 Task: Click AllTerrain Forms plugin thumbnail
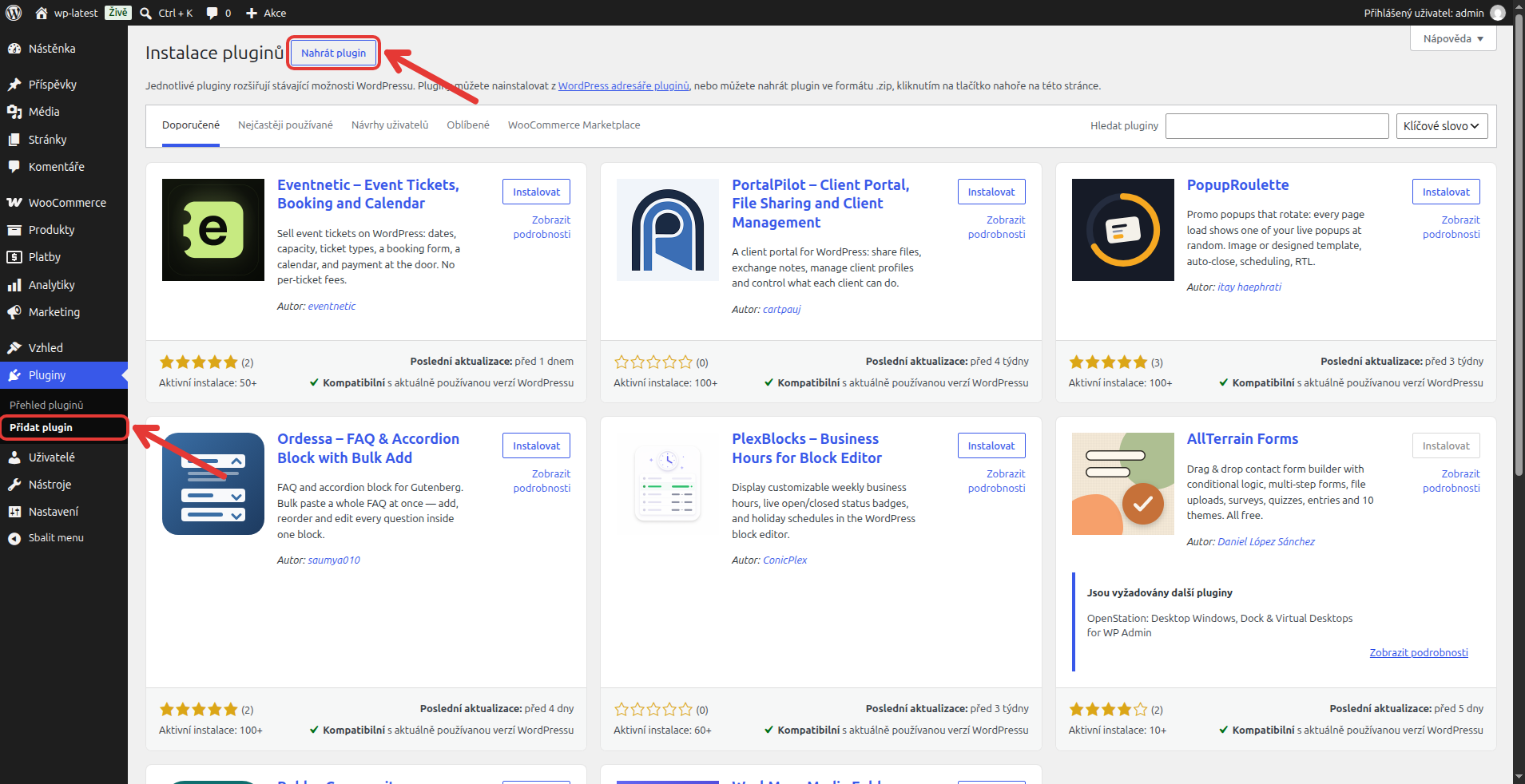[x=1122, y=484]
